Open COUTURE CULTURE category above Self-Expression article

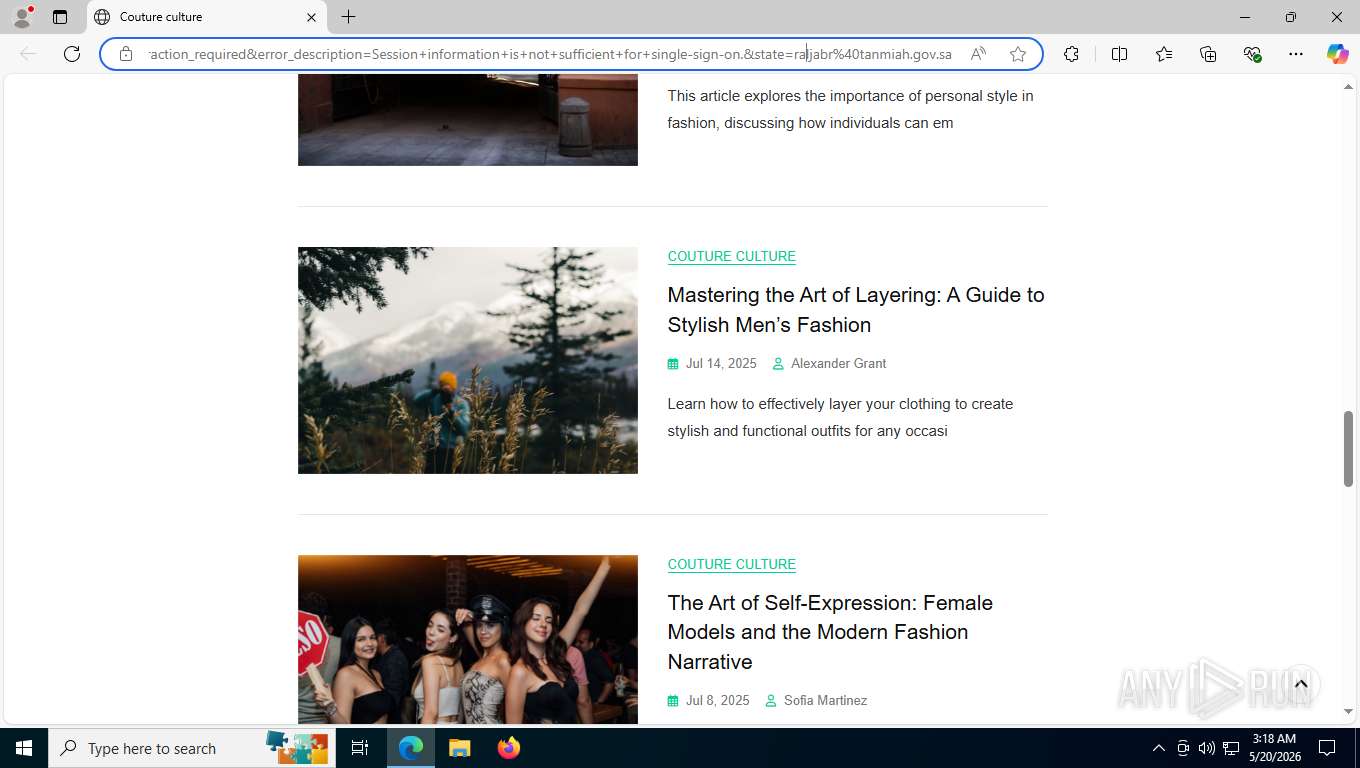click(732, 564)
